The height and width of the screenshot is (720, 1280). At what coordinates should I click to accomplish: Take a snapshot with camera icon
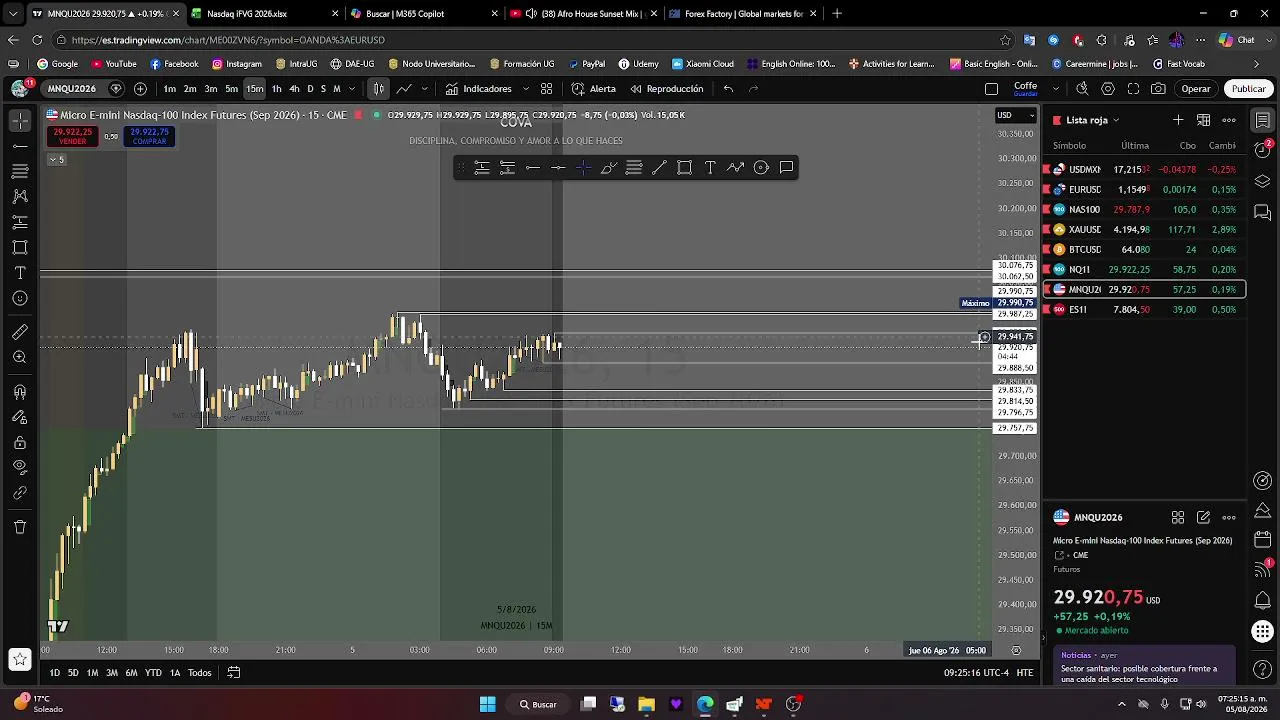point(1158,89)
